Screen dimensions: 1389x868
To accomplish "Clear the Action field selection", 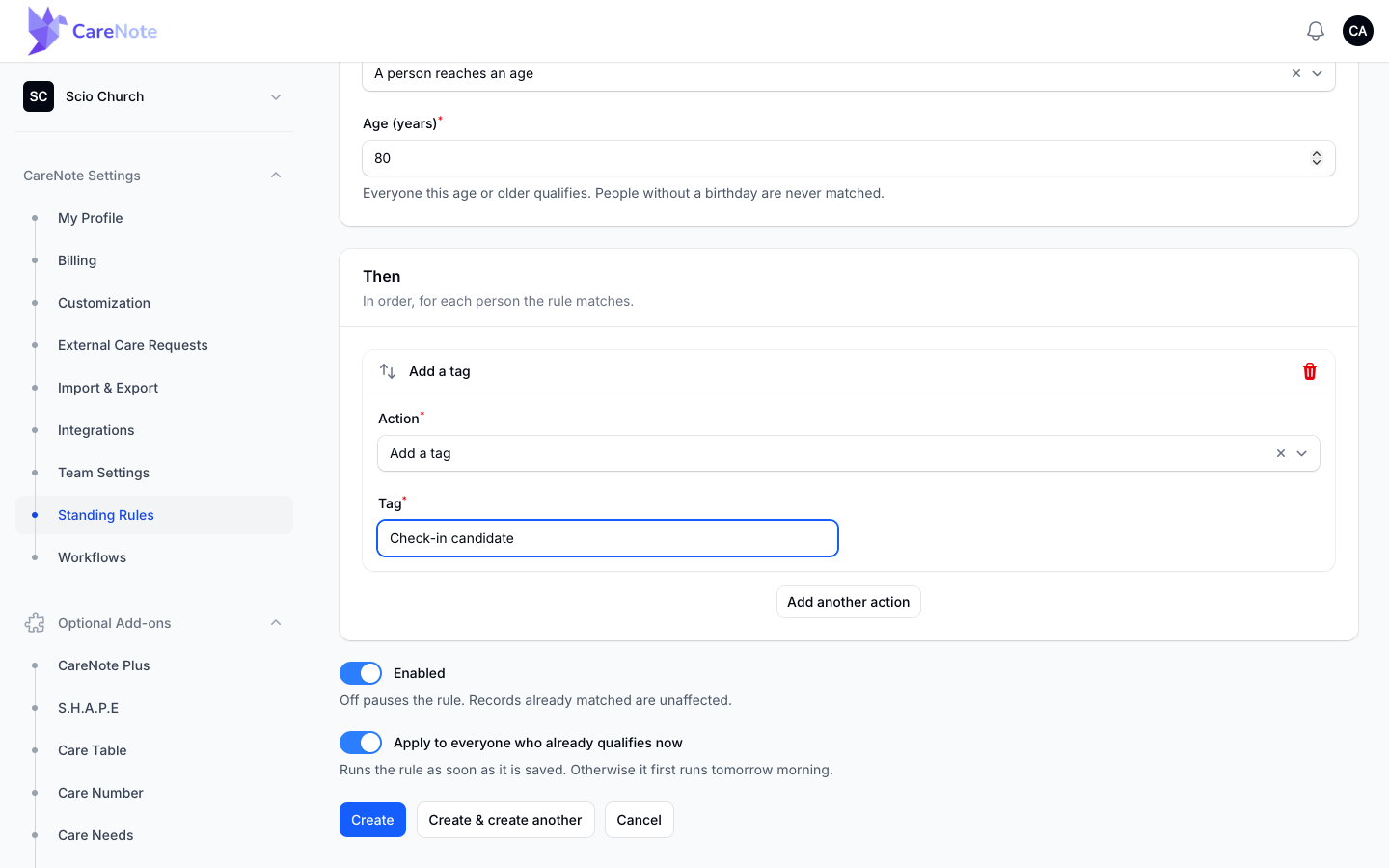I will (x=1281, y=453).
